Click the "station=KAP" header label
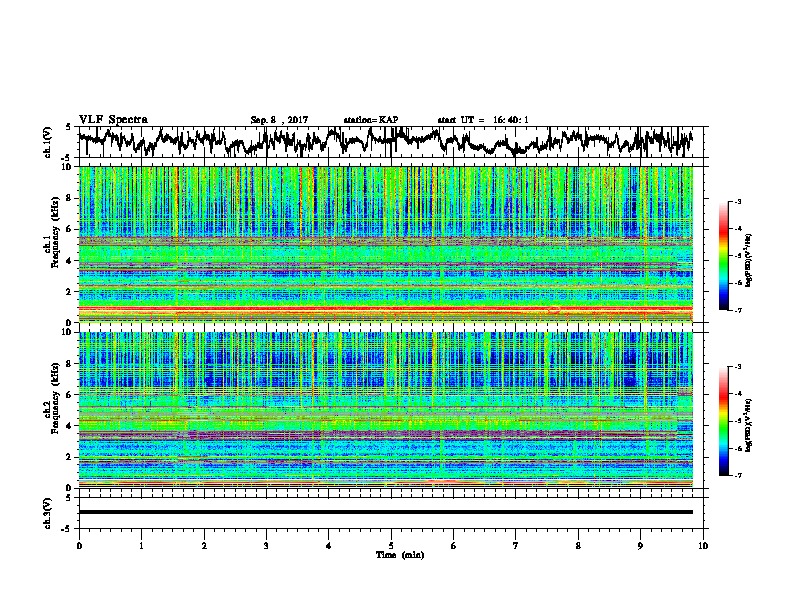The image size is (792, 612). pos(371,120)
